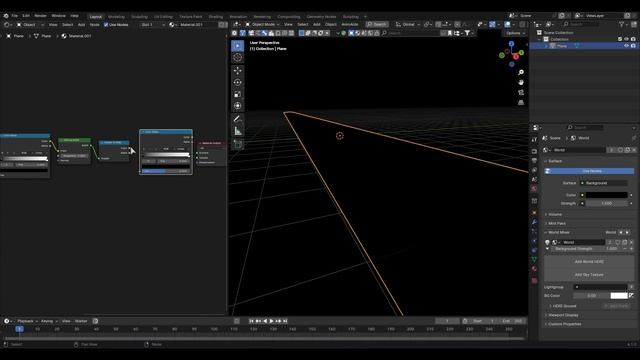Click the BG Color eyedropper icon
The height and width of the screenshot is (360, 640).
pos(631,296)
